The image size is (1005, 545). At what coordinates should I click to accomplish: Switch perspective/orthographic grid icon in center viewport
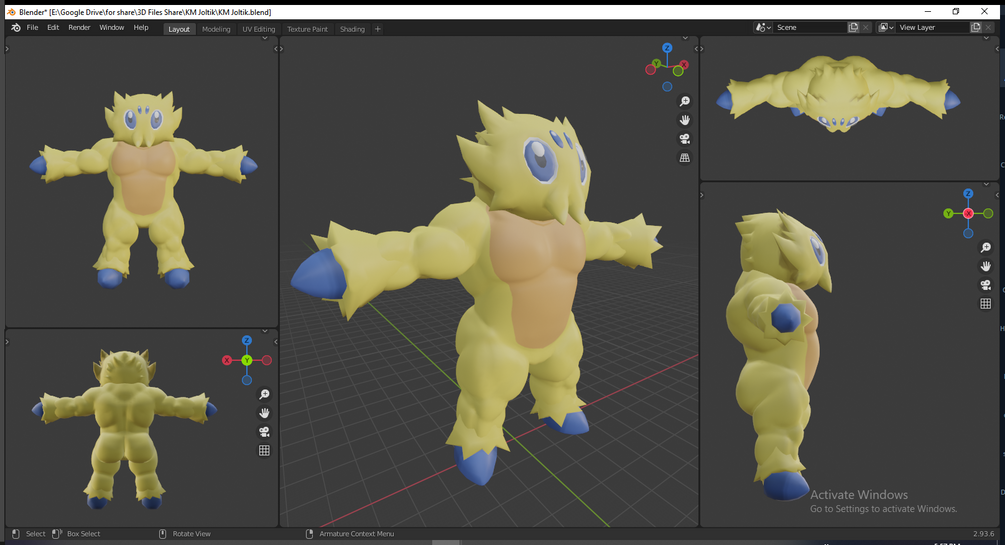pyautogui.click(x=685, y=157)
